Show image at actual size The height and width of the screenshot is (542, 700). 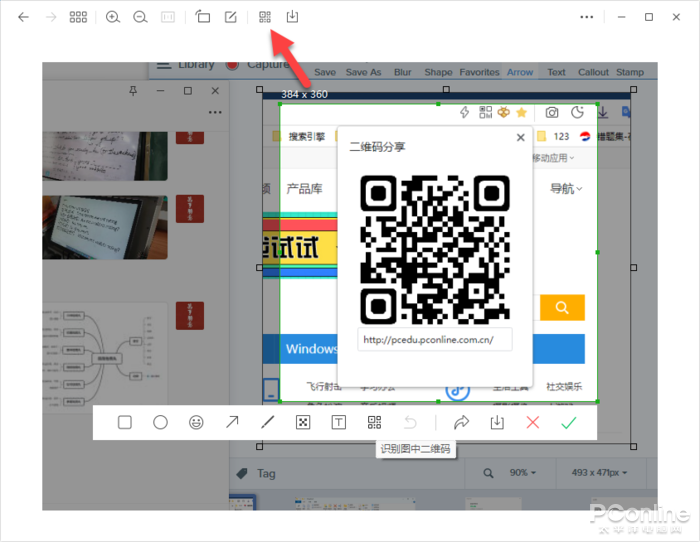(168, 17)
